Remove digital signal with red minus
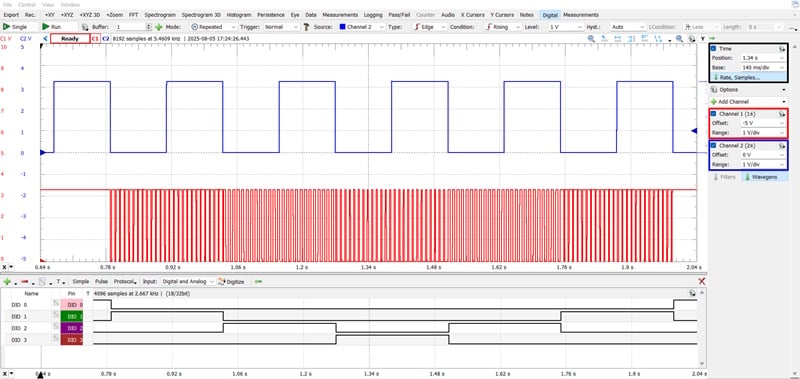The width and height of the screenshot is (800, 379). pos(24,282)
